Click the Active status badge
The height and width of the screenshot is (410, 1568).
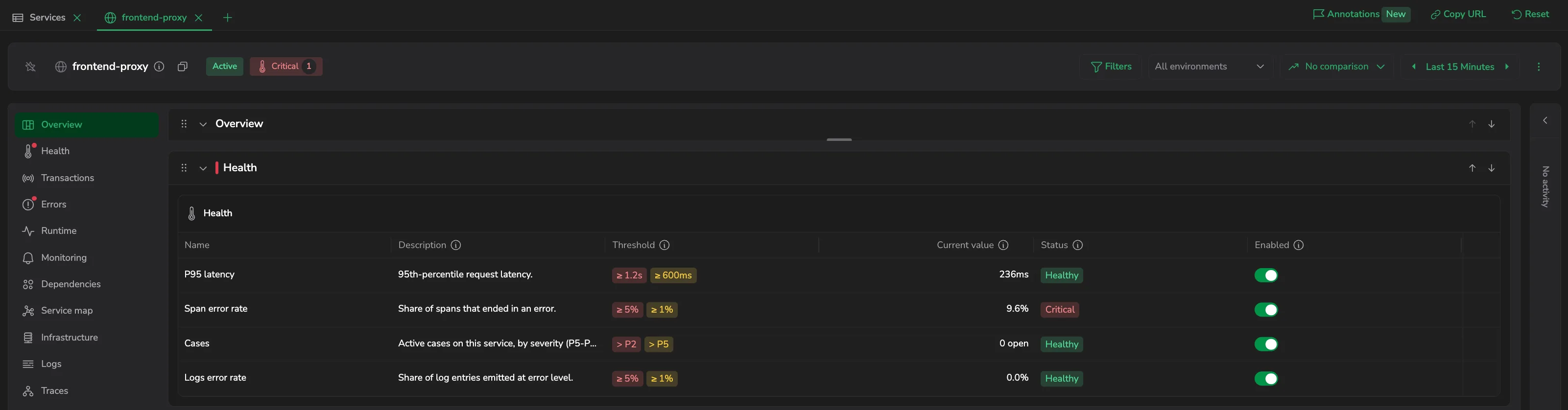pyautogui.click(x=225, y=67)
